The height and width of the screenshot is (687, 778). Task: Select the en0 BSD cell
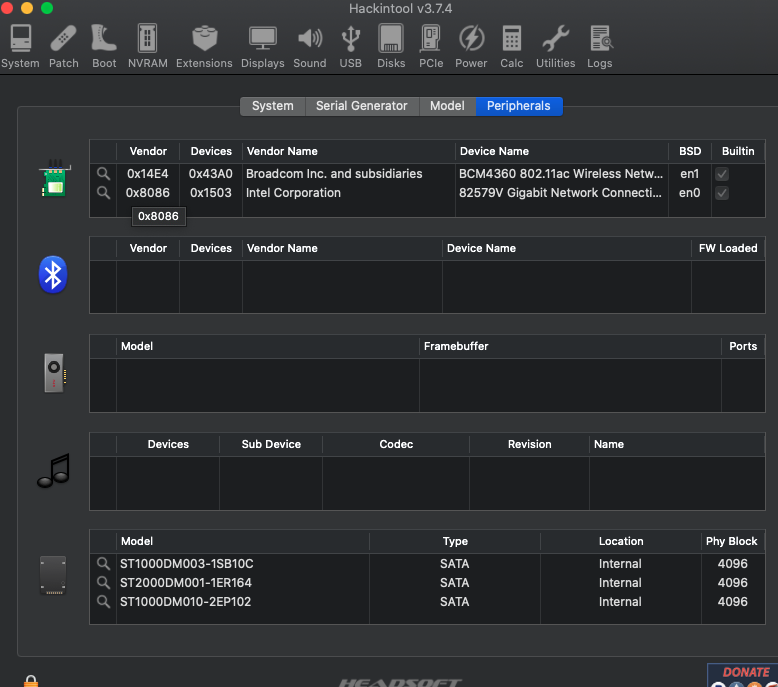689,192
